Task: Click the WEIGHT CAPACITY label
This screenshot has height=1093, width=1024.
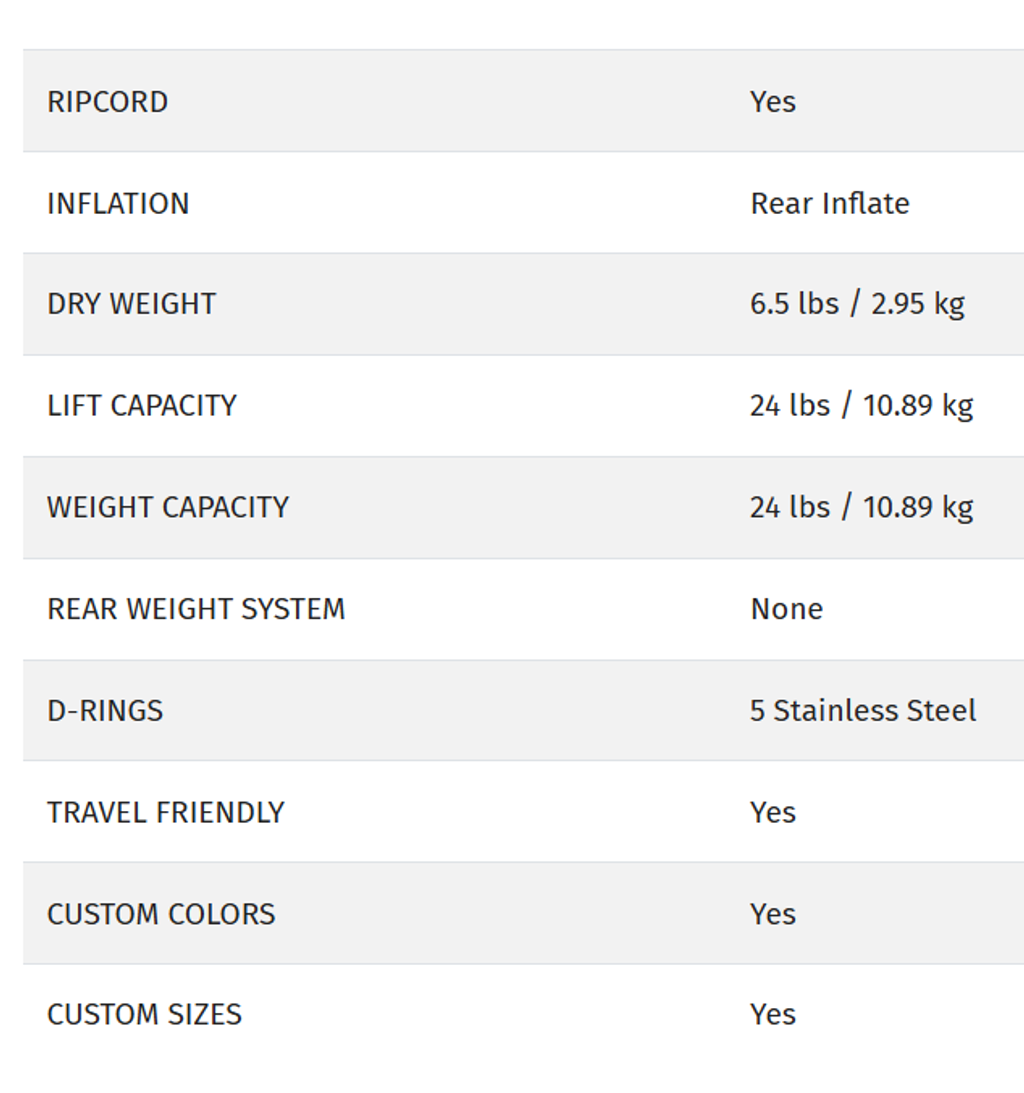Action: (168, 507)
